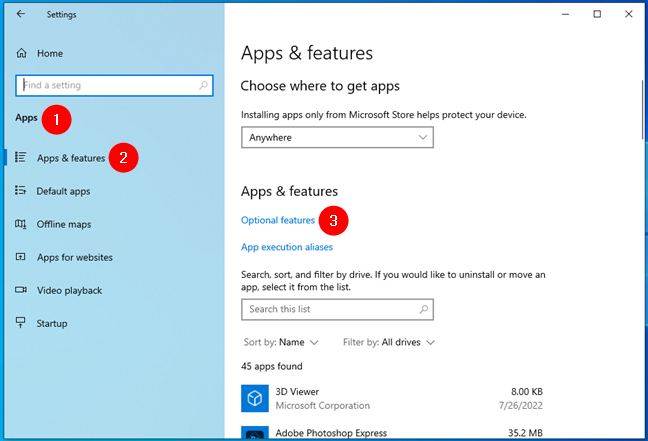The width and height of the screenshot is (648, 441).
Task: Open the Video playback section
Action: tap(69, 290)
